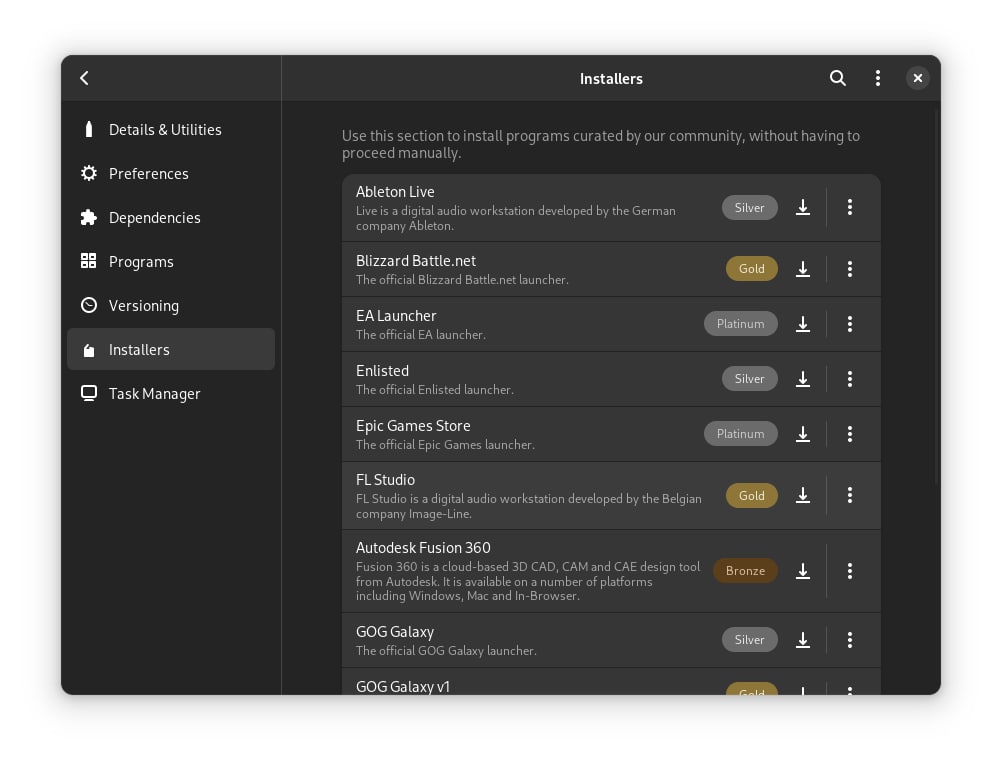Click the Bronze grade badge on Fusion 360
1002x762 pixels.
(x=745, y=571)
